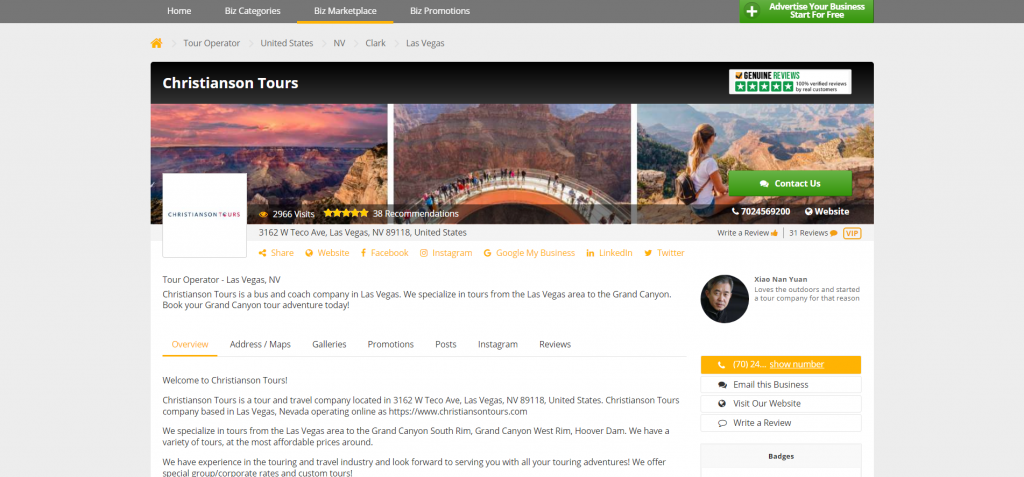Click the Christianson Tours logo thumbnail
The image size is (1024, 477).
coord(204,215)
